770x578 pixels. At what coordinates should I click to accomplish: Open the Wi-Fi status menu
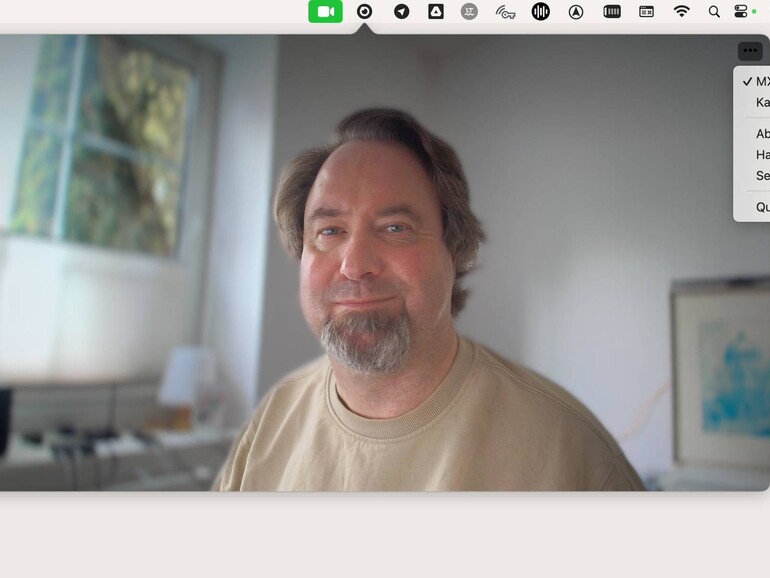tap(682, 11)
